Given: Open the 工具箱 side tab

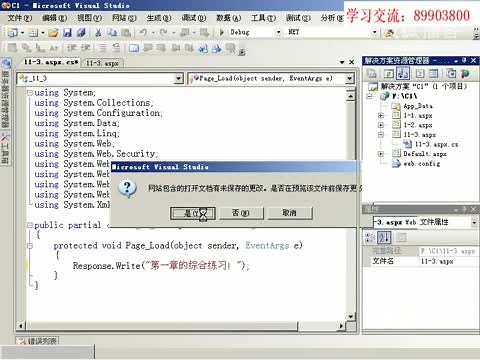Looking at the screenshot, I should (x=5, y=147).
